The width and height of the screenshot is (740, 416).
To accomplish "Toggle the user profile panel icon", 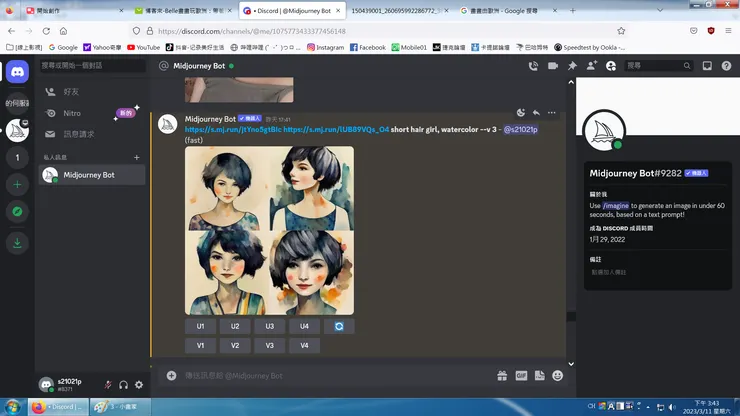I will (611, 66).
